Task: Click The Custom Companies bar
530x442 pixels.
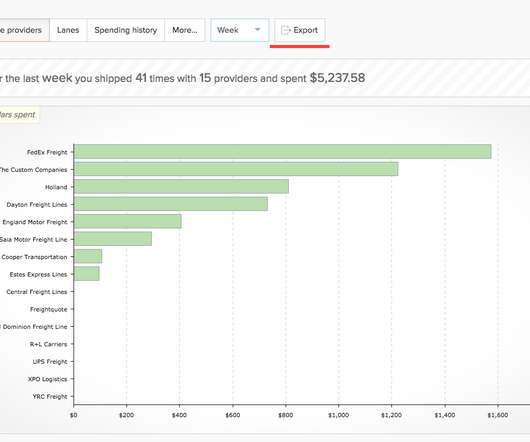Action: (236, 169)
